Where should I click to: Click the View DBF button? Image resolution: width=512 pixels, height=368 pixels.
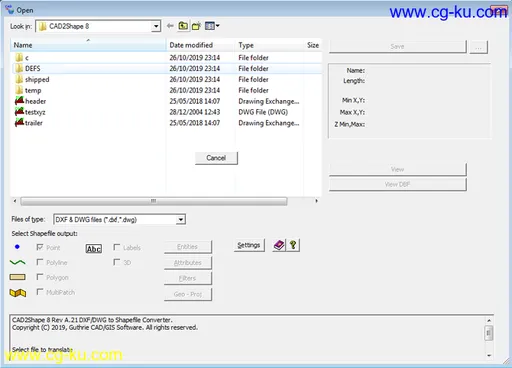point(397,184)
